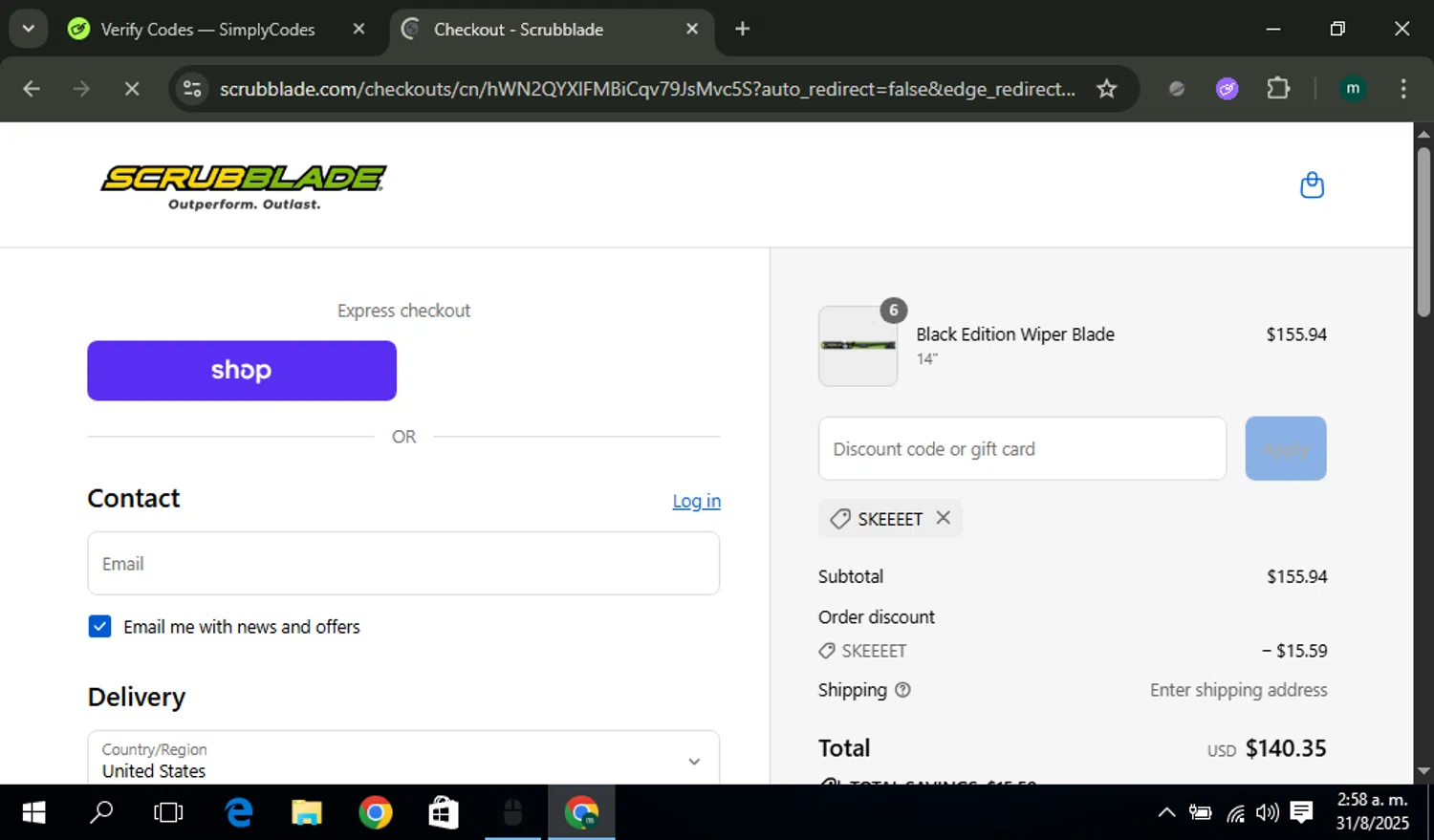Click the Discount code or gift card field
1434x840 pixels.
[x=1022, y=448]
